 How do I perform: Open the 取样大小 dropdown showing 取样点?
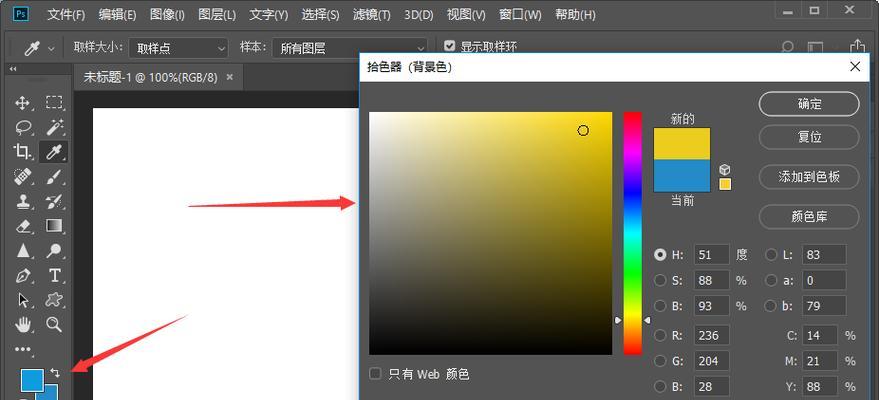[178, 48]
